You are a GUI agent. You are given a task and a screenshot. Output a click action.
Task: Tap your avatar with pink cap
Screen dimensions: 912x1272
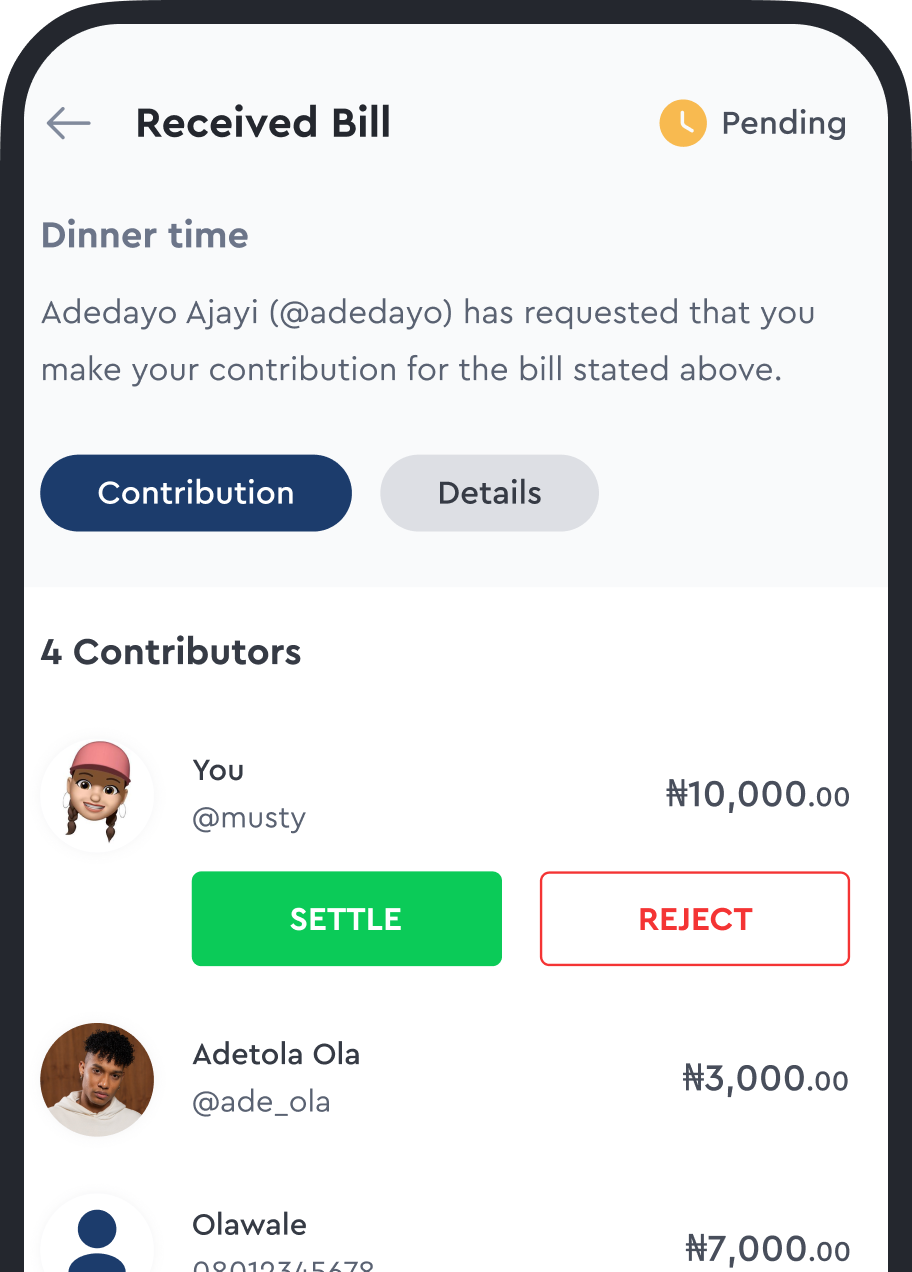(x=97, y=795)
